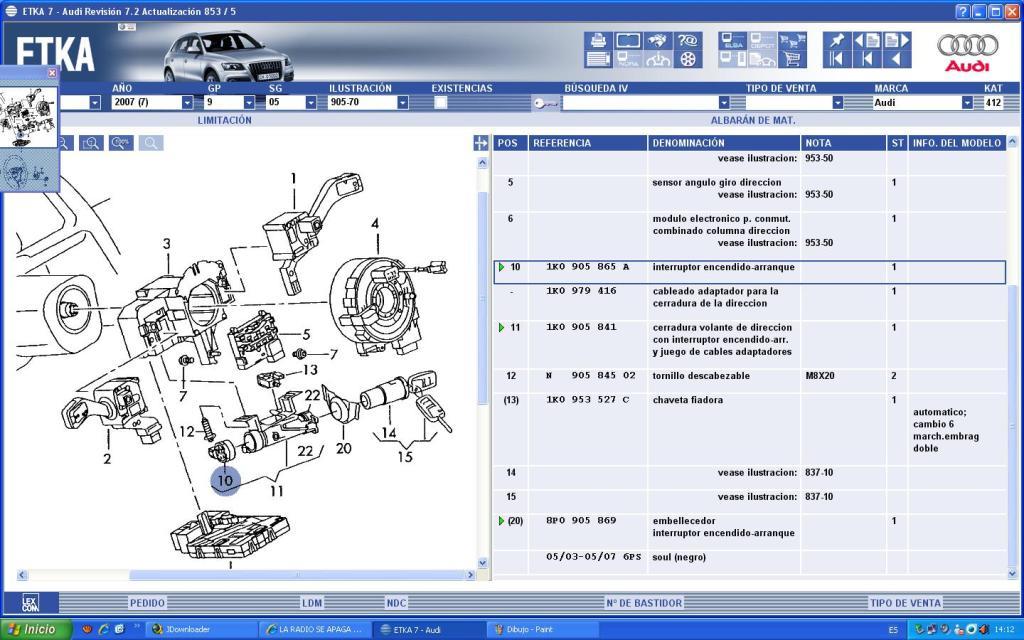This screenshot has width=1024, height=640.
Task: Go to next page with right-arrow document icon
Action: click(897, 40)
